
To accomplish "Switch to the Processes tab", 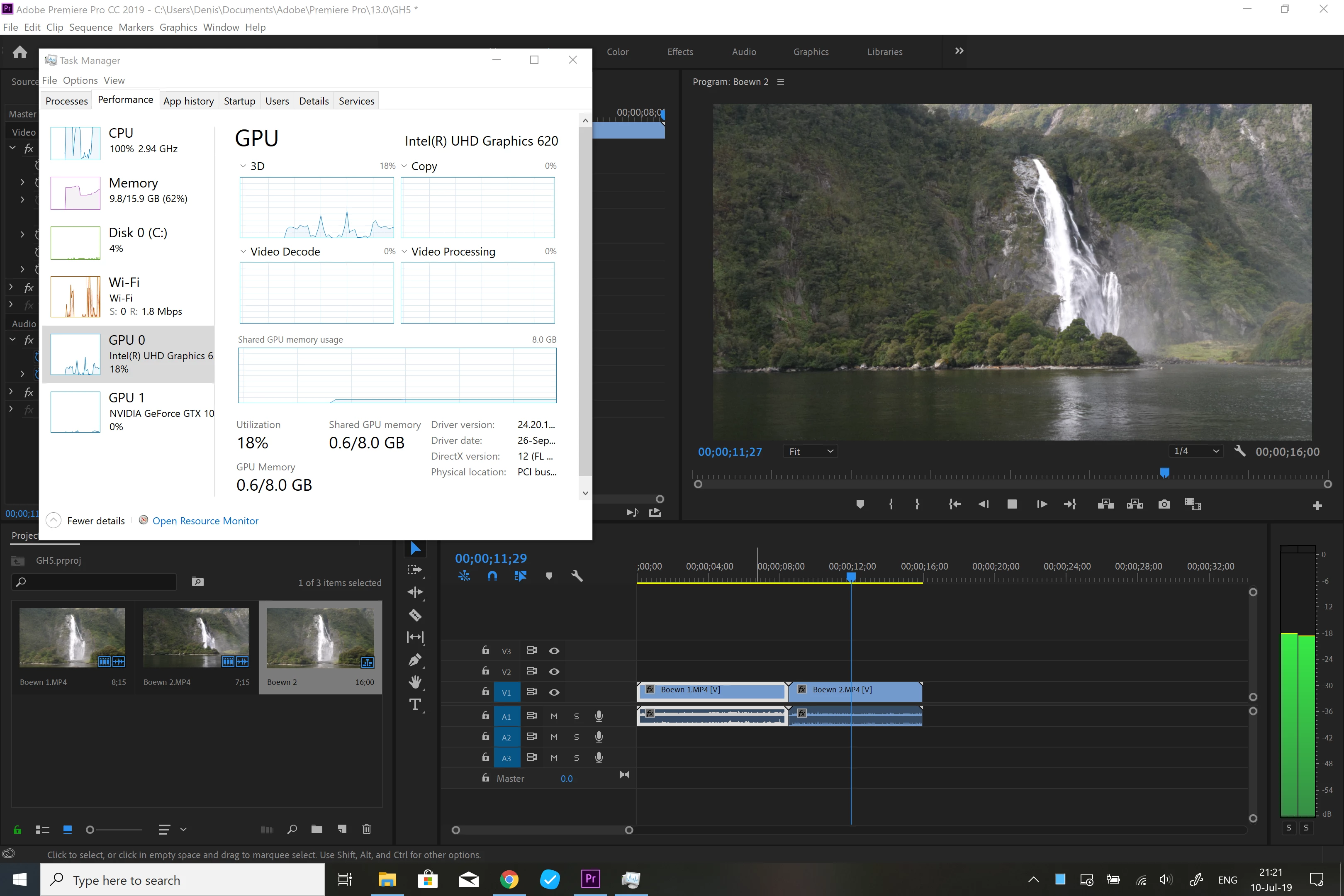I will pos(66,100).
